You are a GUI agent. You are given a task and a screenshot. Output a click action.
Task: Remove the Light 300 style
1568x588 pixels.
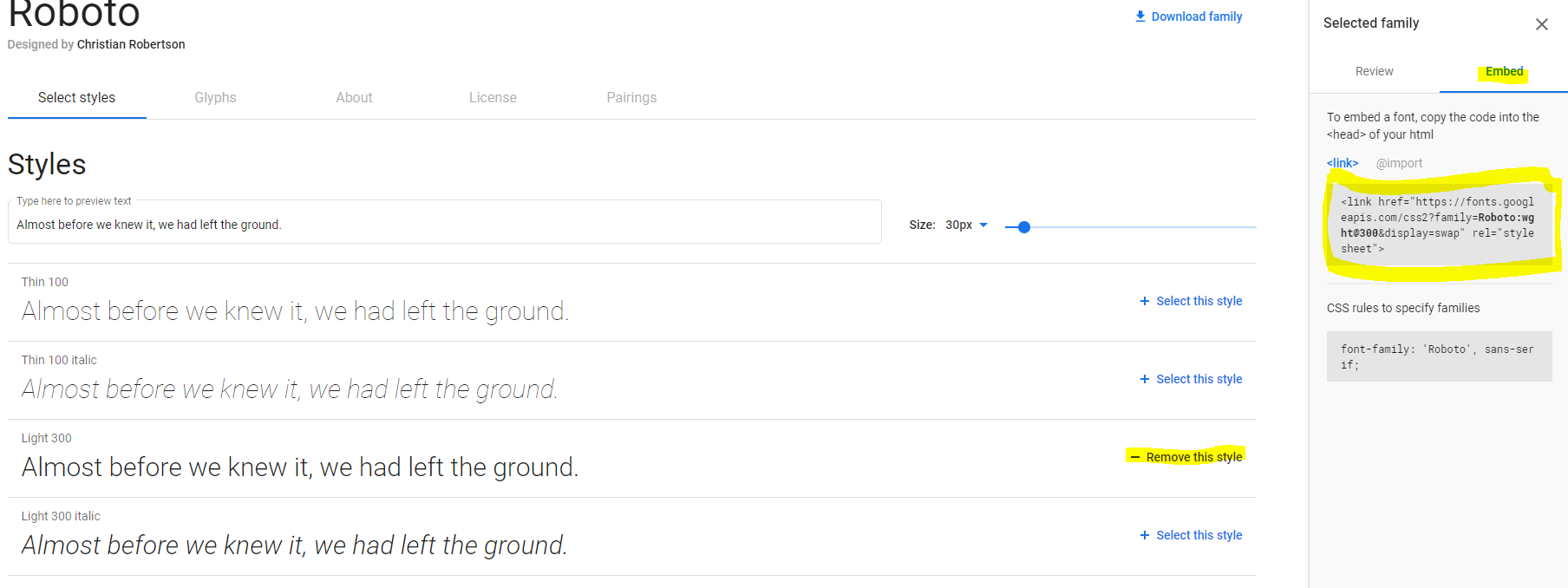(1186, 457)
